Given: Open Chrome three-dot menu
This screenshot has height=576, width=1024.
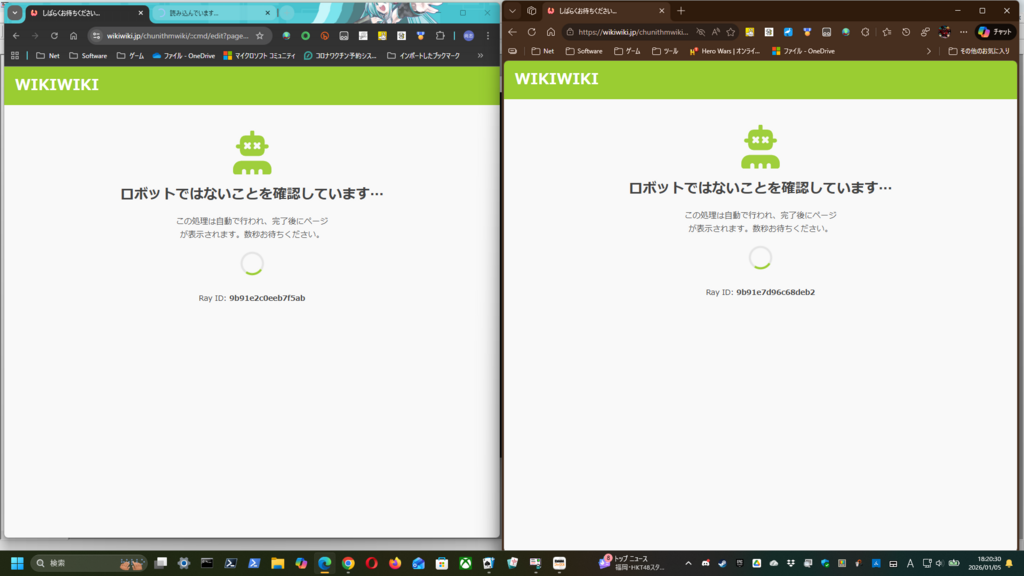Looking at the screenshot, I should pyautogui.click(x=487, y=36).
